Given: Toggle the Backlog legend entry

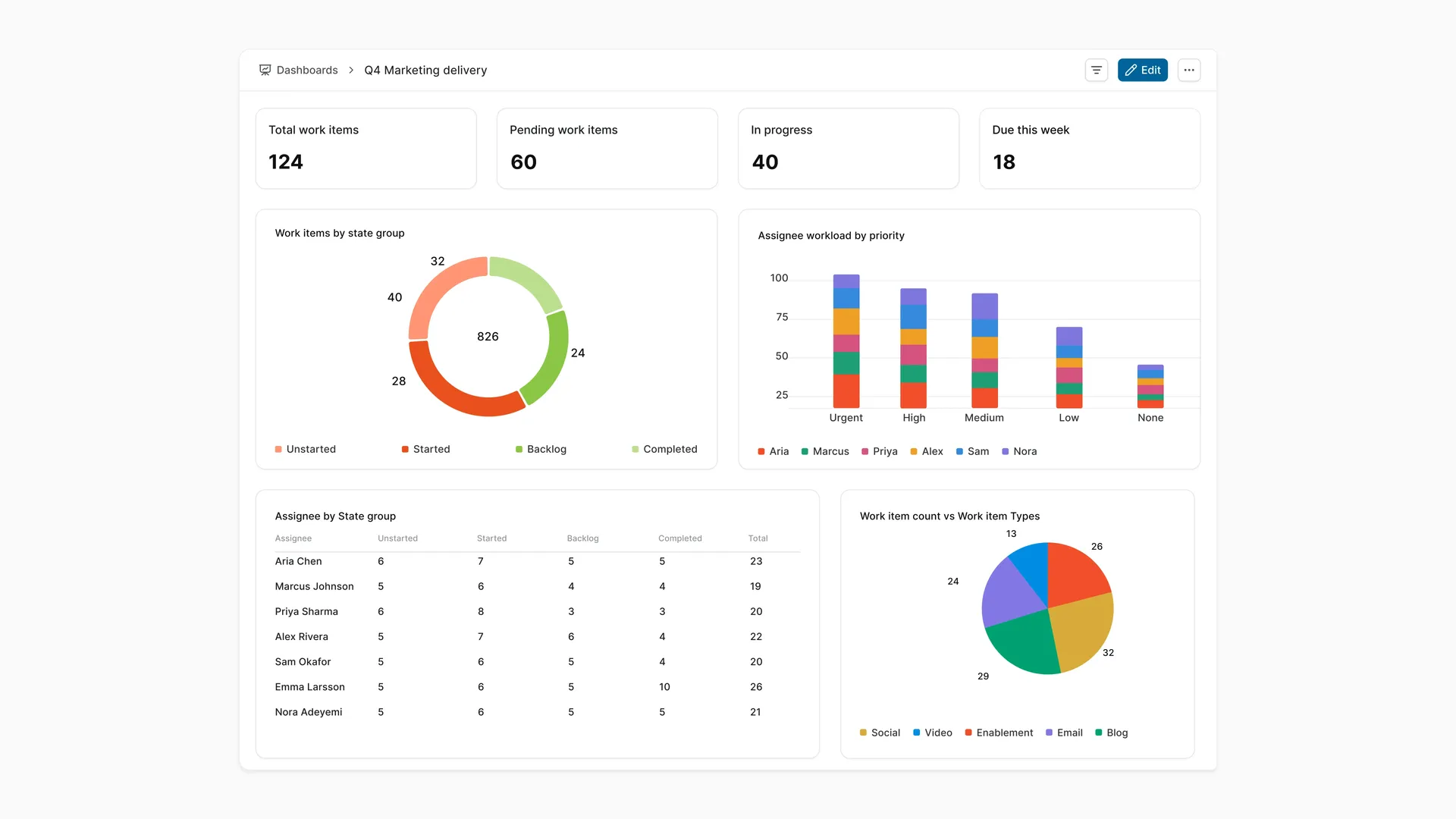Looking at the screenshot, I should click(x=541, y=450).
